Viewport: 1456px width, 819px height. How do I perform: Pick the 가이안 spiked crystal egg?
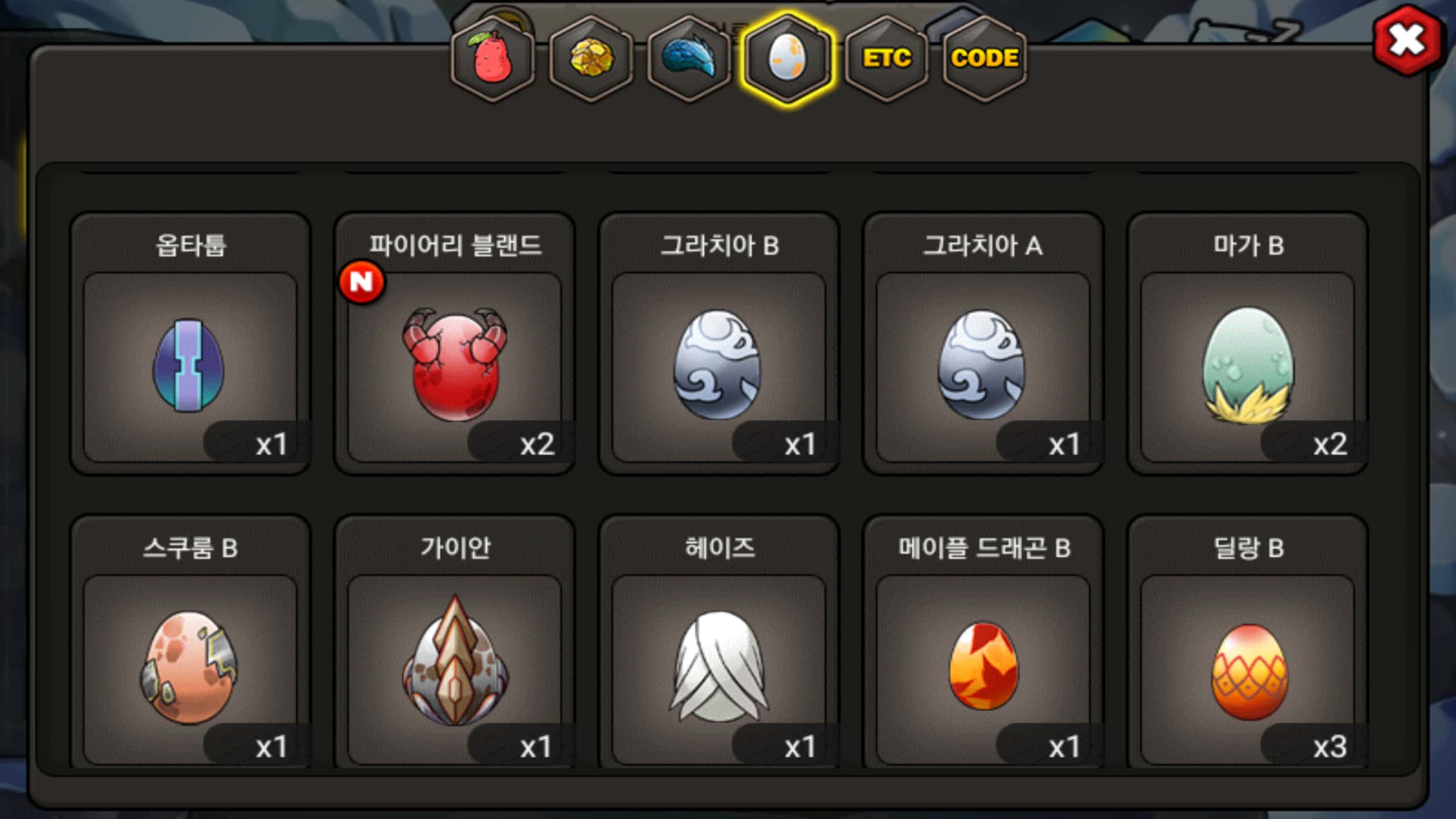[x=454, y=643]
